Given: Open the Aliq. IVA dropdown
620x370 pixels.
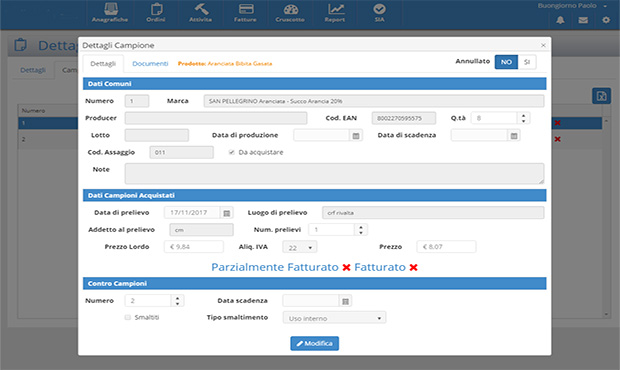Looking at the screenshot, I should click(x=300, y=247).
